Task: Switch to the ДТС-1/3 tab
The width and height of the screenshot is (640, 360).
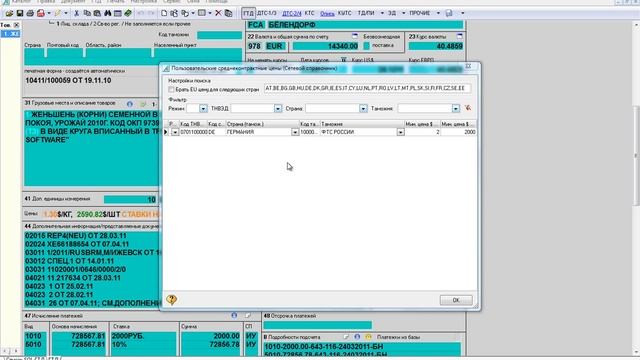Action: click(267, 13)
